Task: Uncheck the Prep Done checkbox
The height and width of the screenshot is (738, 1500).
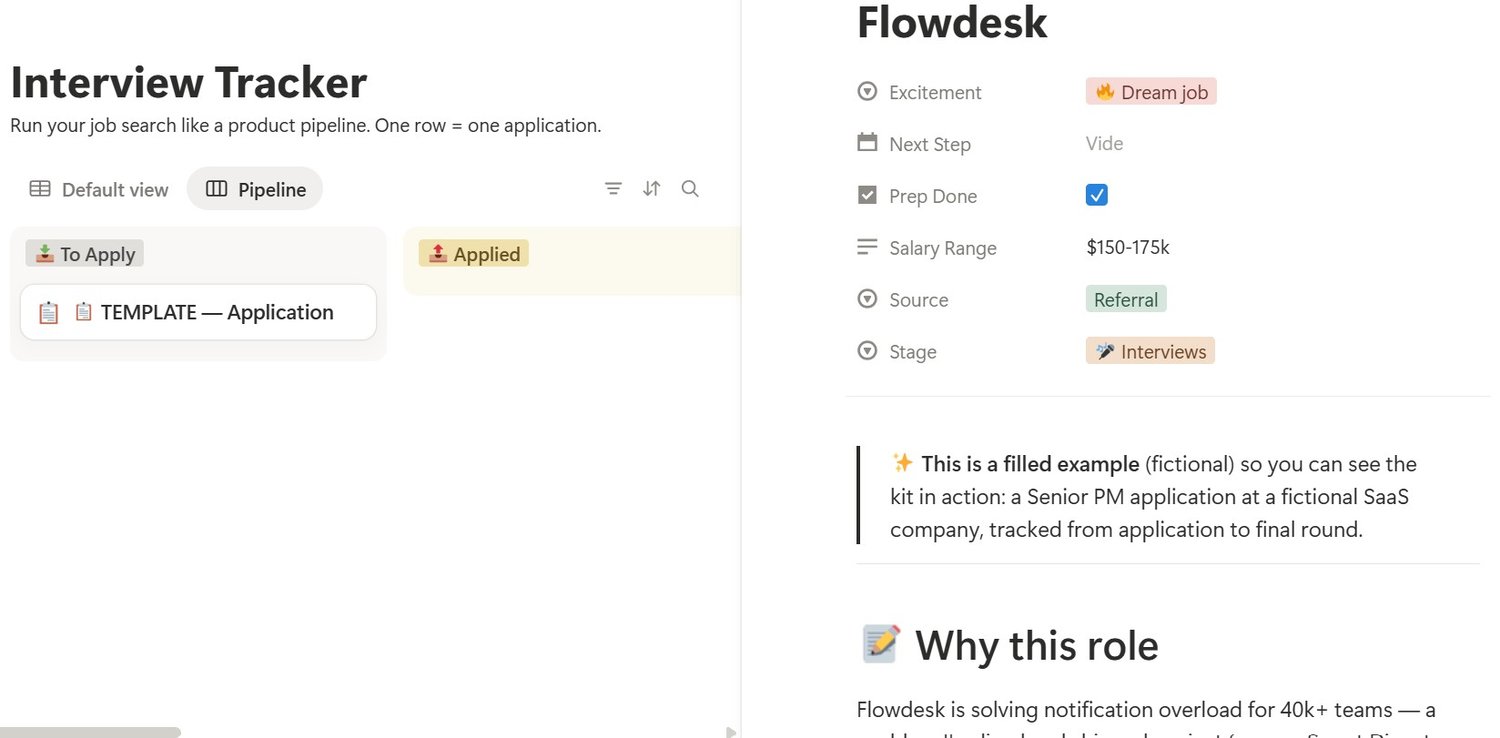Action: [x=1096, y=195]
